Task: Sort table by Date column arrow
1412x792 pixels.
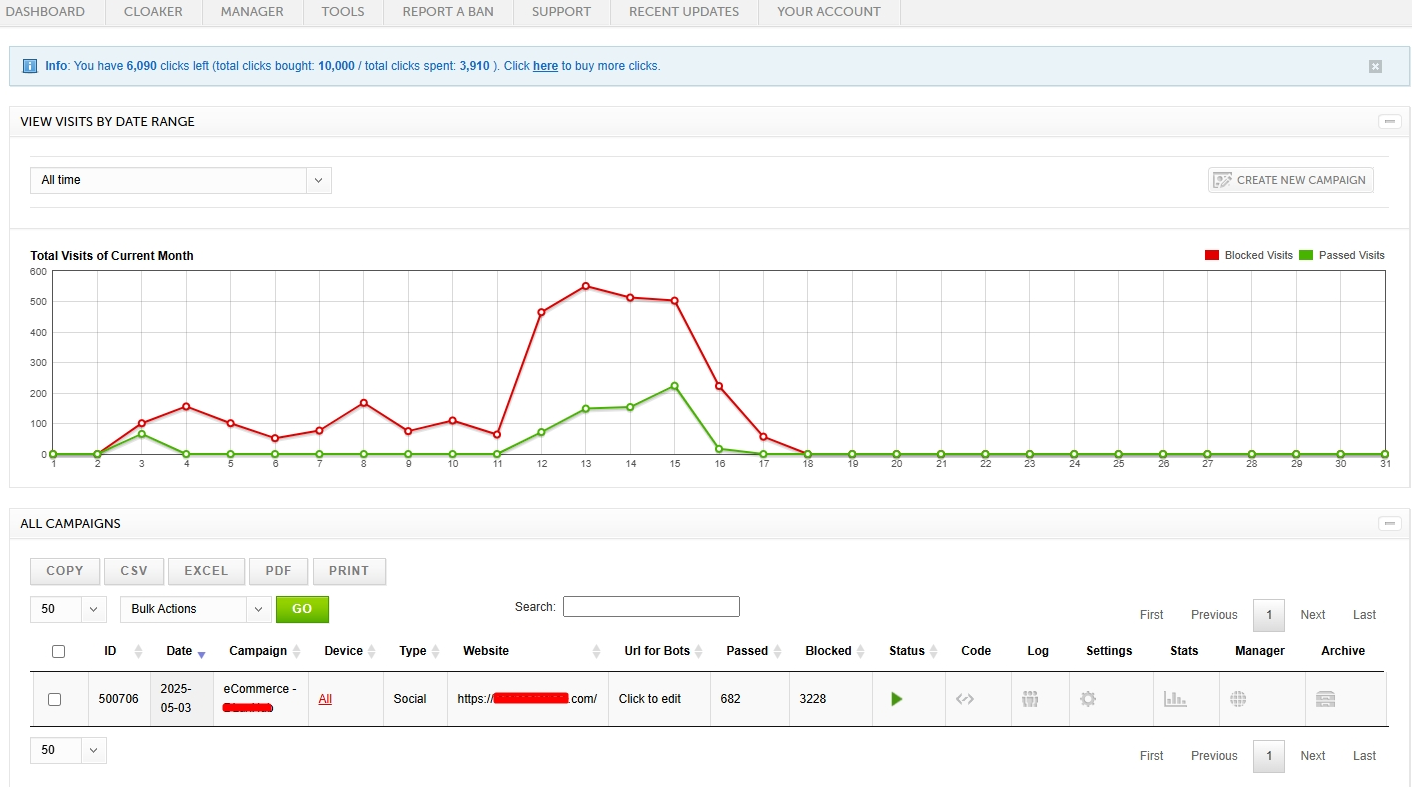Action: click(201, 653)
